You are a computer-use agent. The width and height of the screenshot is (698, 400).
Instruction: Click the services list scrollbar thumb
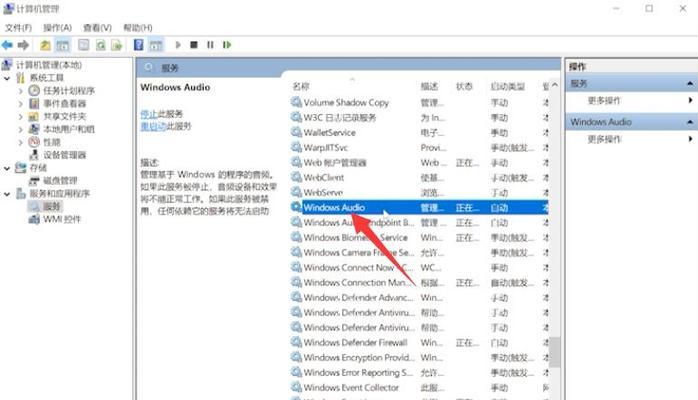click(555, 352)
